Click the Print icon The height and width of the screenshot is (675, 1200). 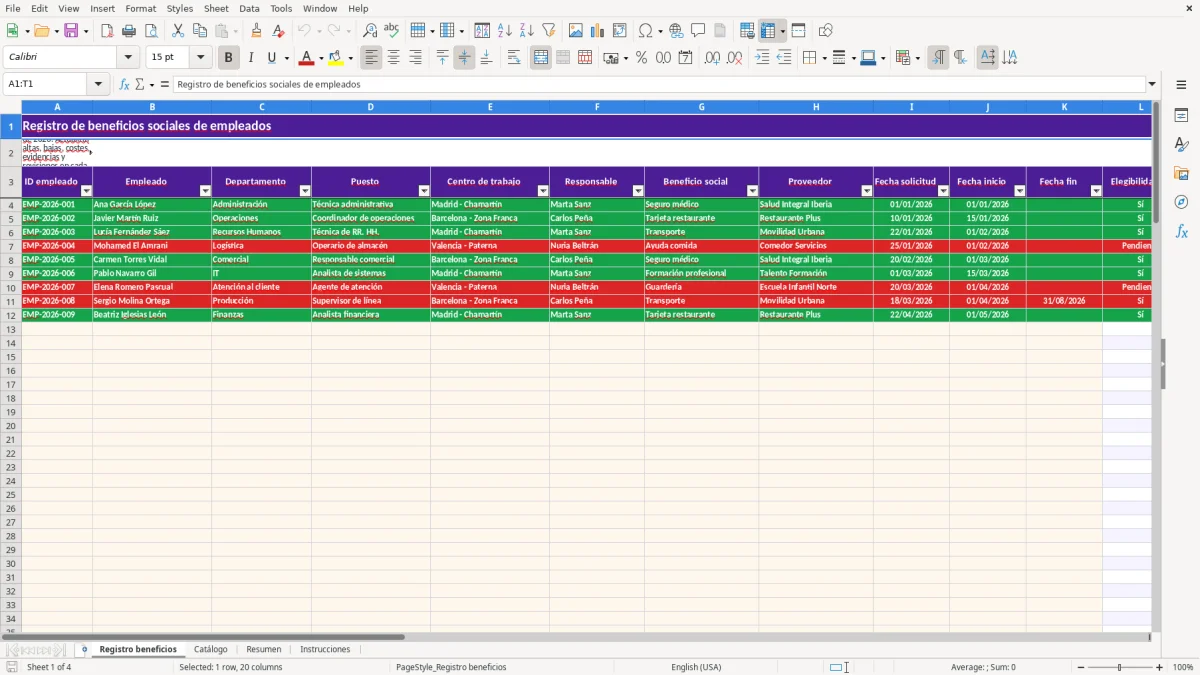pyautogui.click(x=129, y=31)
